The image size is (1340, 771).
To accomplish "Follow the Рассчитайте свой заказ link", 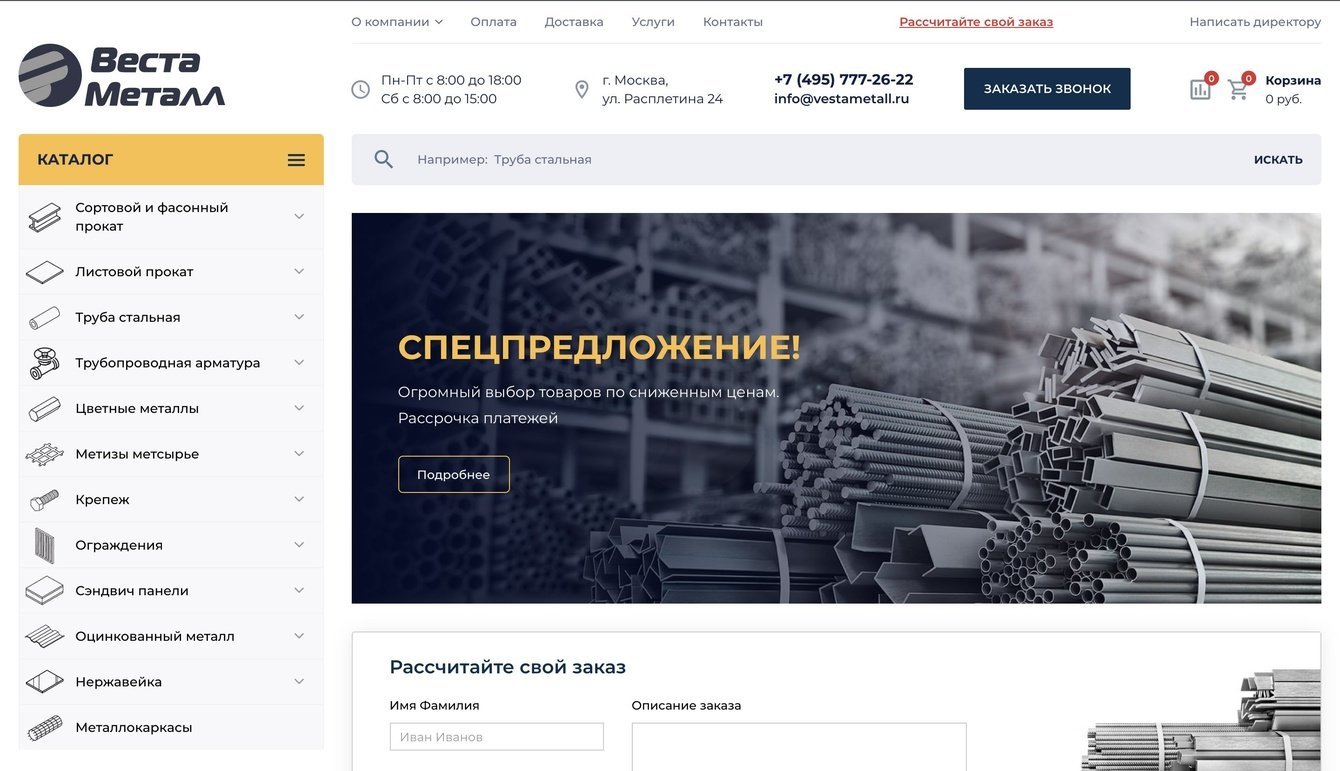I will [976, 22].
